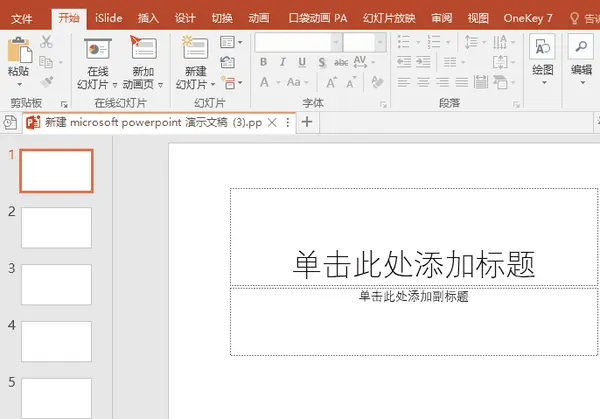Click the decrease font size icon

(351, 82)
